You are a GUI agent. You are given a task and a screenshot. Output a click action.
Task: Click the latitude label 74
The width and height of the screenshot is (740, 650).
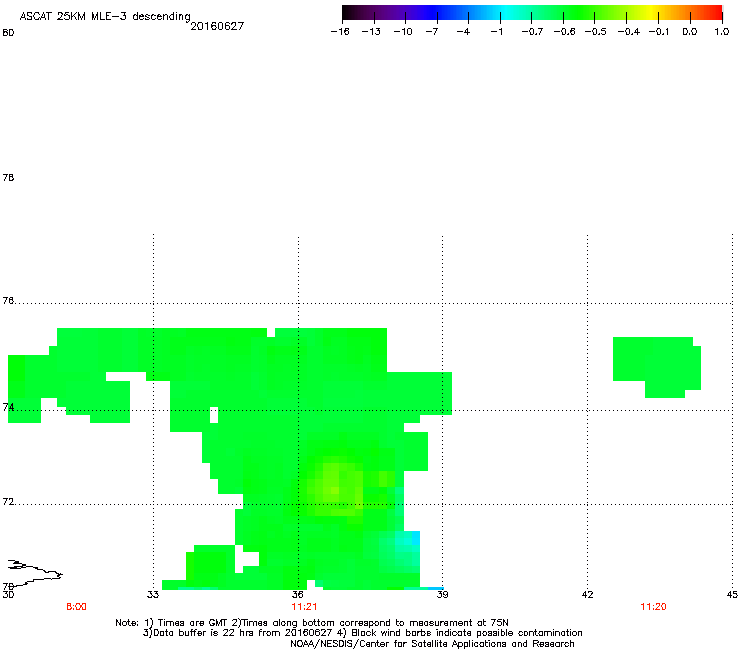tap(8, 407)
